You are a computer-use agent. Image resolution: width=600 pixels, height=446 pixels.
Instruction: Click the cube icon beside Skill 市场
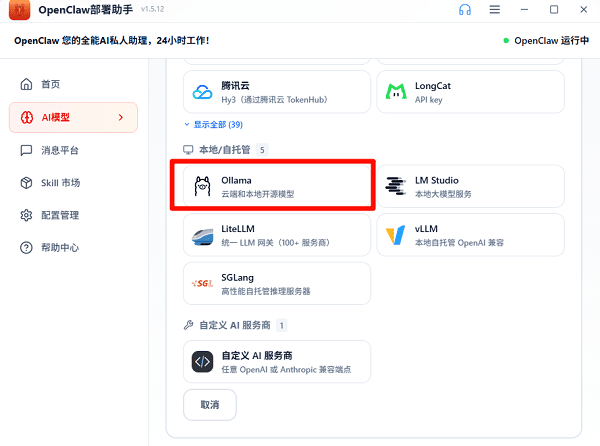26,183
